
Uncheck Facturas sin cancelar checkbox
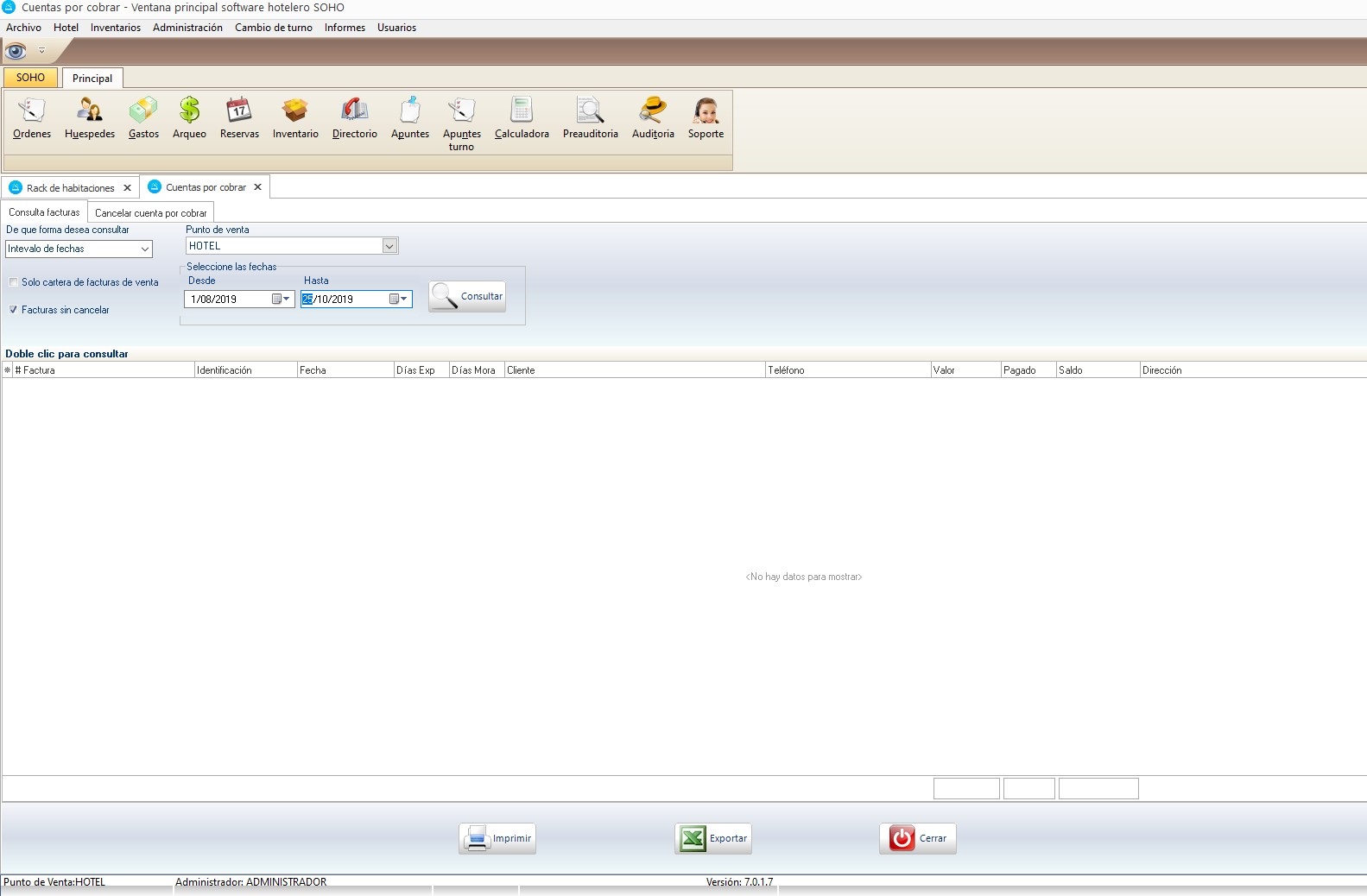click(x=14, y=310)
